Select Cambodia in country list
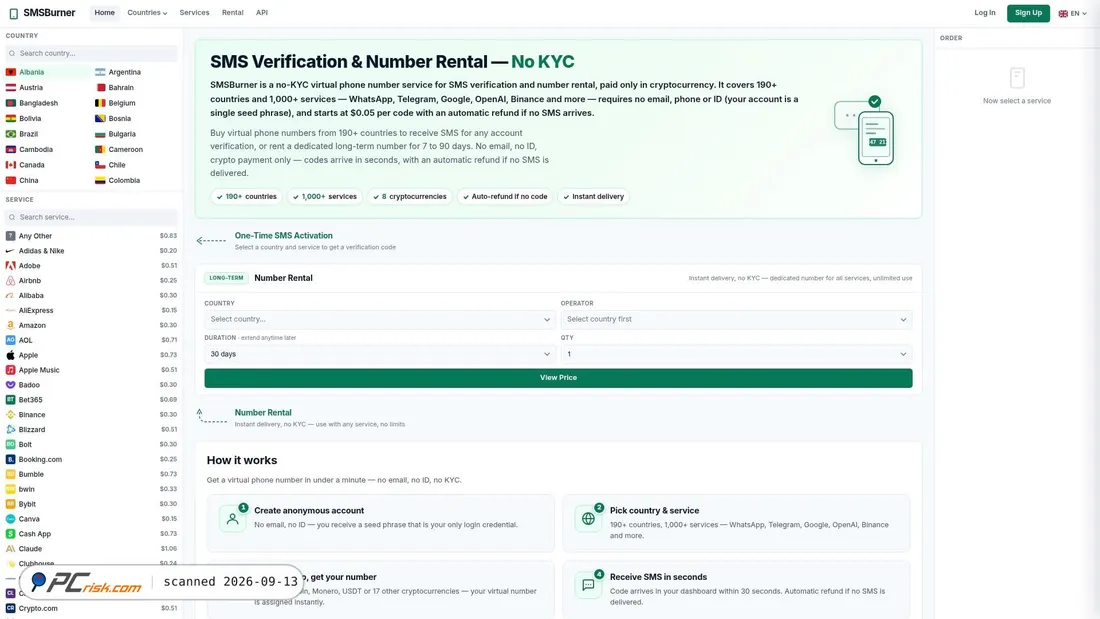 [x=46, y=149]
